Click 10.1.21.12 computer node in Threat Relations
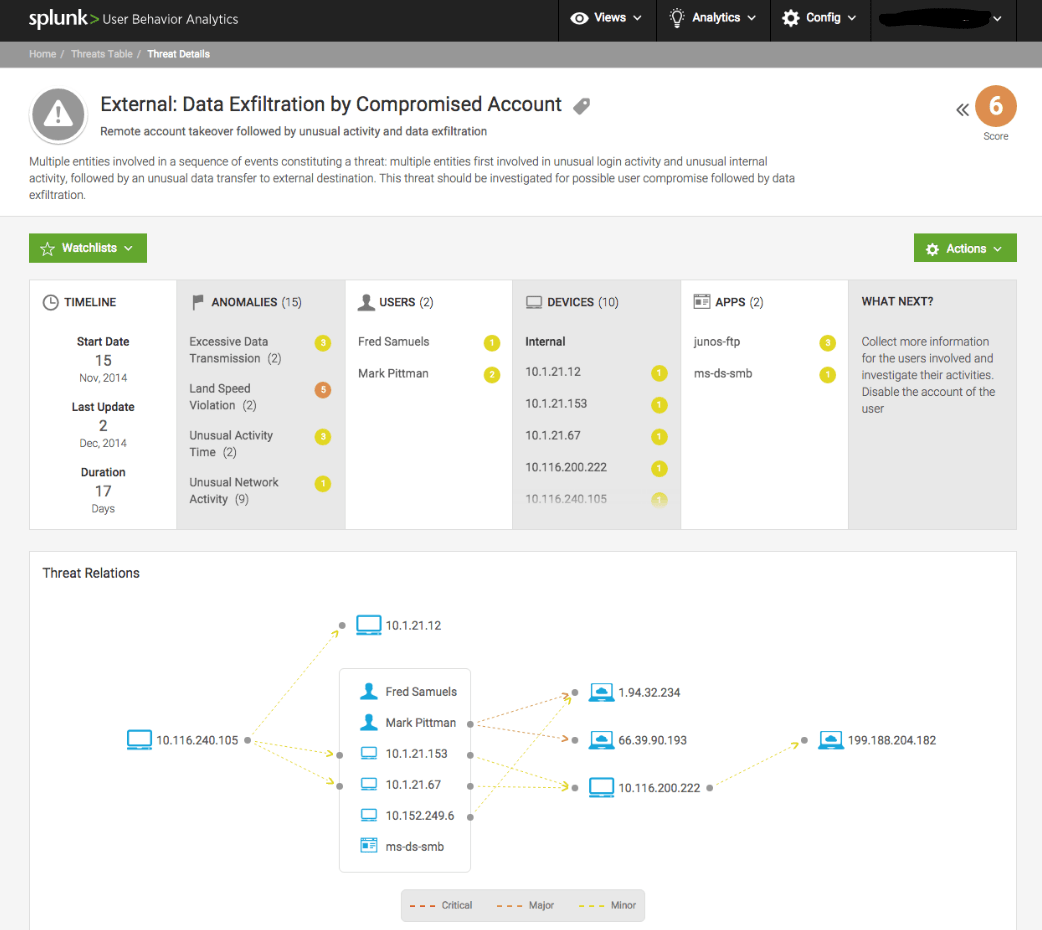This screenshot has height=930, width=1042. tap(369, 625)
